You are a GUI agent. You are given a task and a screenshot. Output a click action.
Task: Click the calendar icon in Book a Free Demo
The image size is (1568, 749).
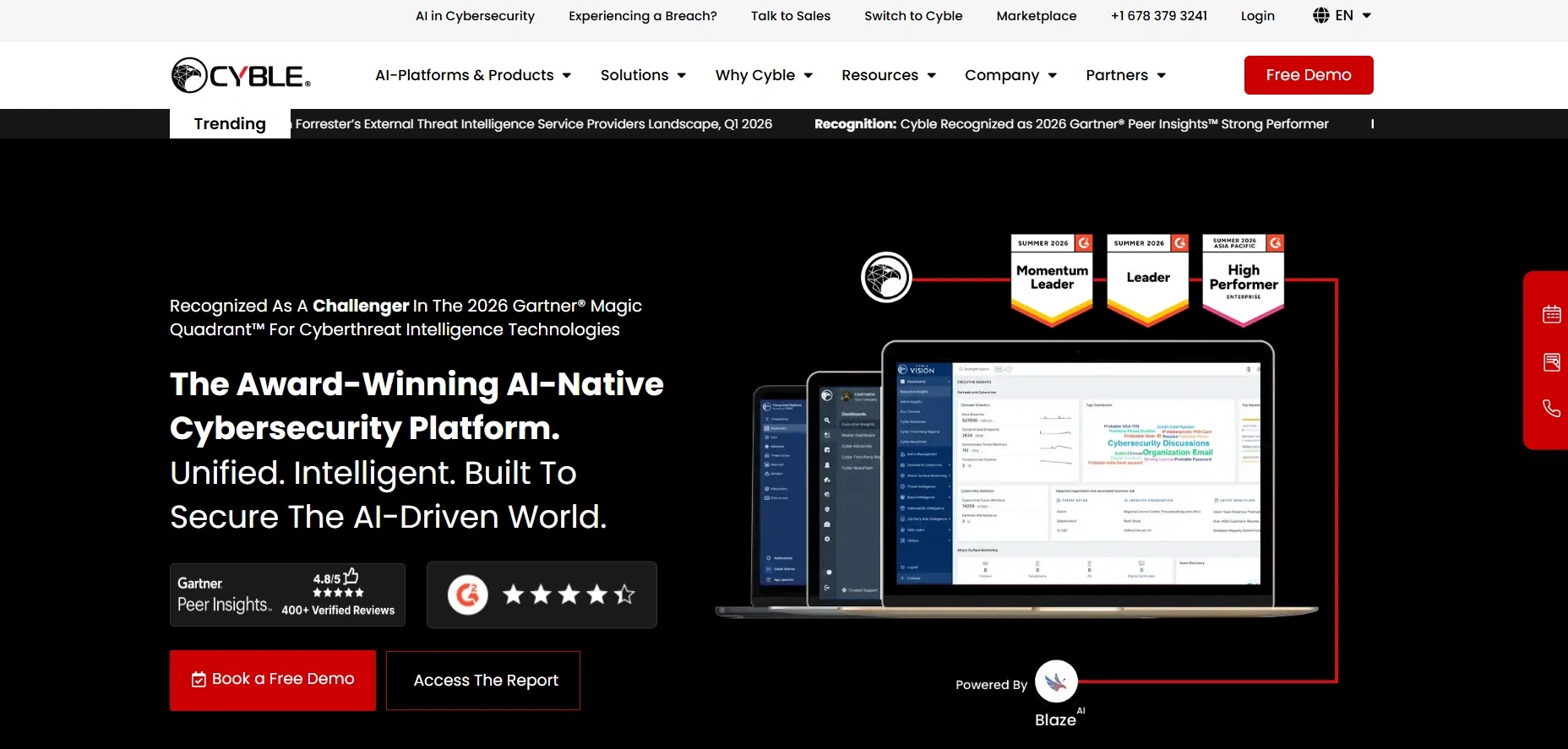click(x=199, y=680)
